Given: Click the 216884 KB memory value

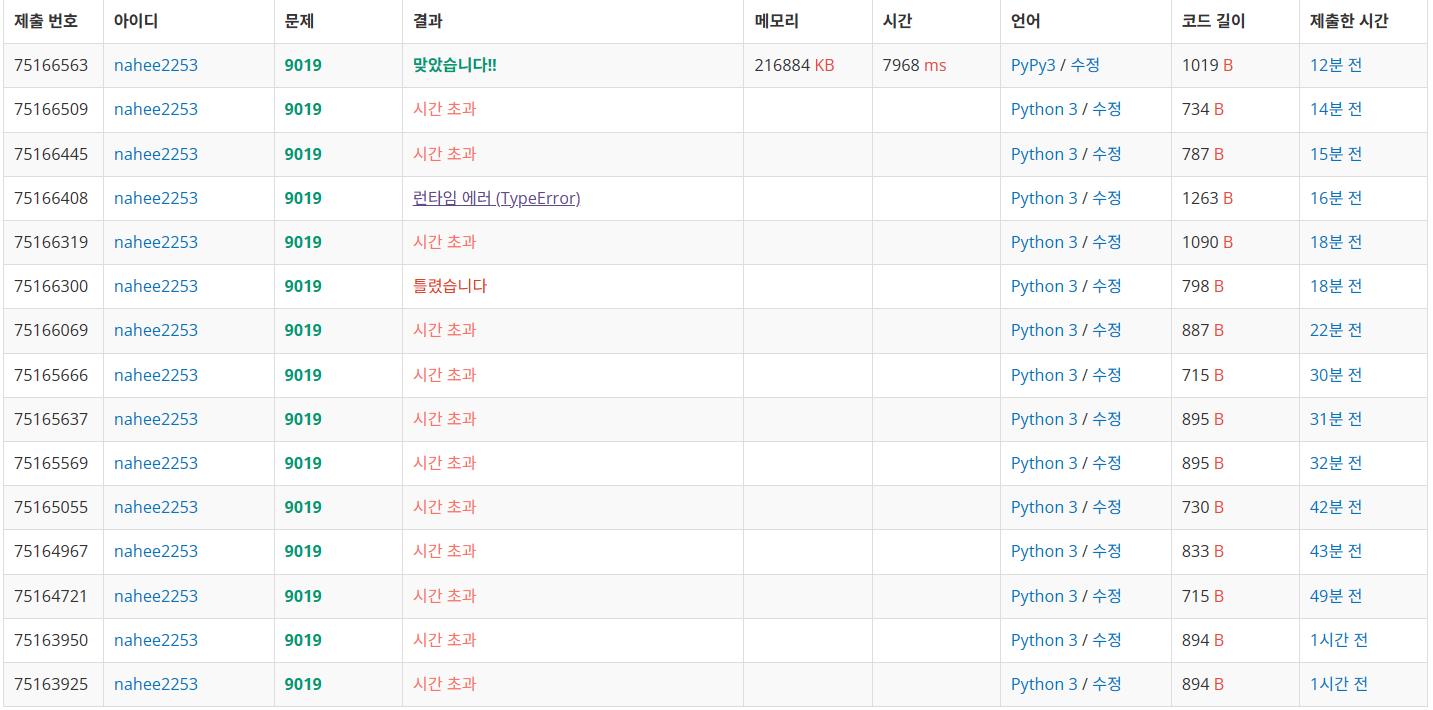Looking at the screenshot, I should point(794,65).
